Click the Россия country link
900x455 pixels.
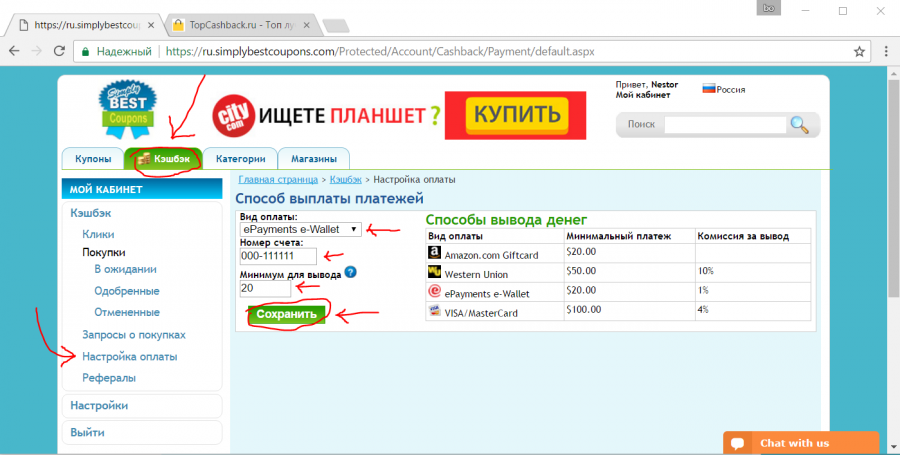pos(731,90)
